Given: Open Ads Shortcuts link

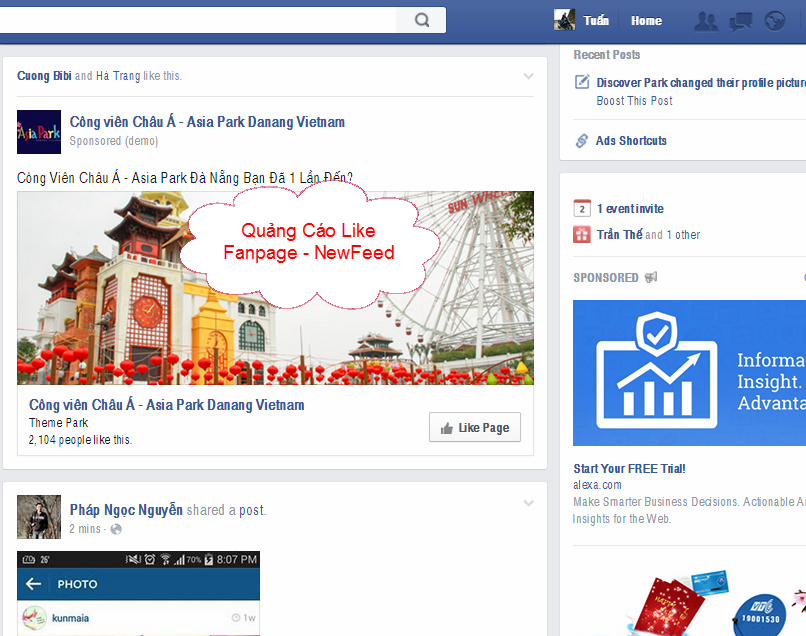Looking at the screenshot, I should coord(631,141).
